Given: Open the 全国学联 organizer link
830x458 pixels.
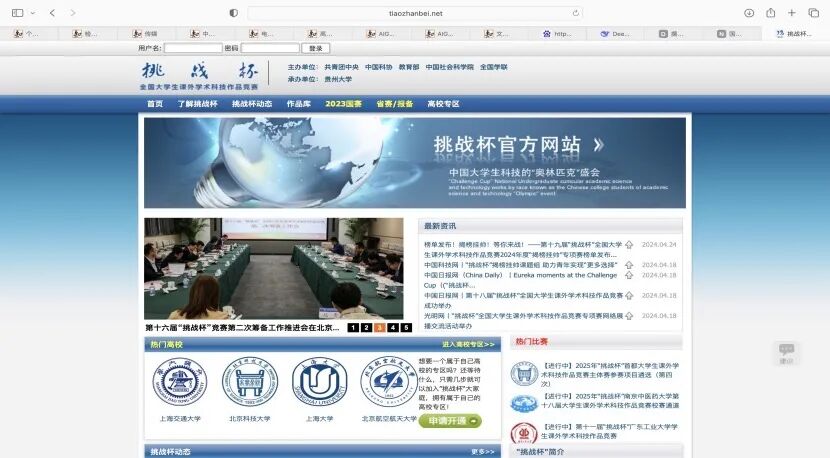Looking at the screenshot, I should (x=494, y=67).
